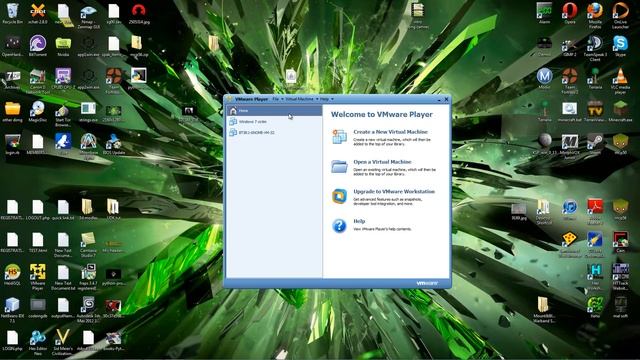Image resolution: width=640 pixels, height=360 pixels.
Task: Open the File menu in VMware Player
Action: pos(278,99)
